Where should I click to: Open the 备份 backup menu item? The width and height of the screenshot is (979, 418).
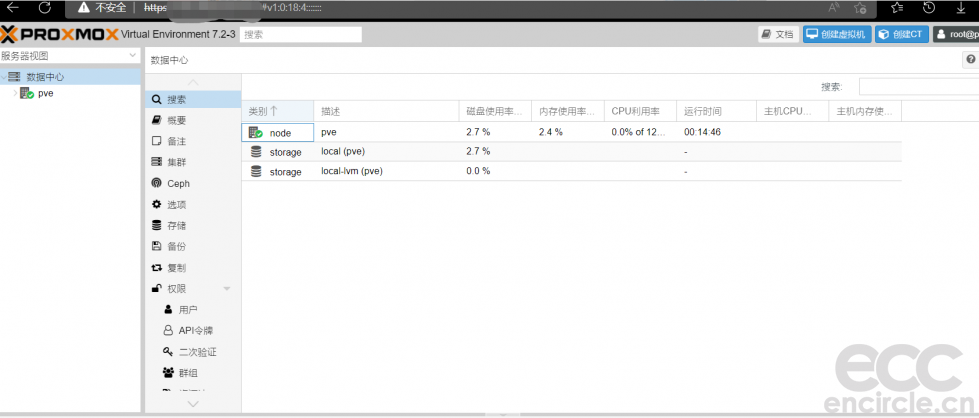193,247
